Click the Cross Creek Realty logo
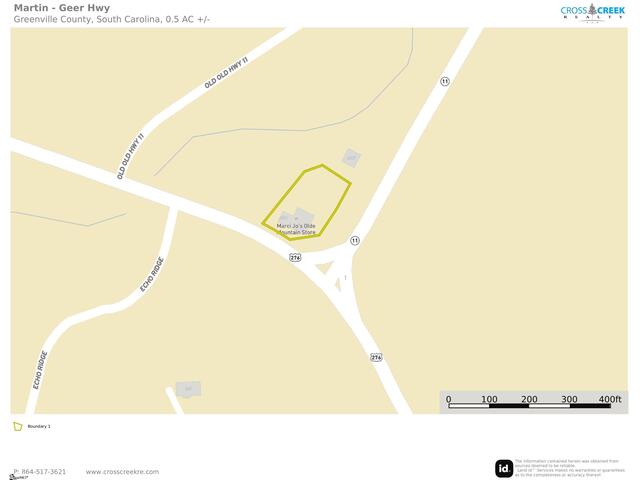The image size is (640, 480). coord(592,12)
